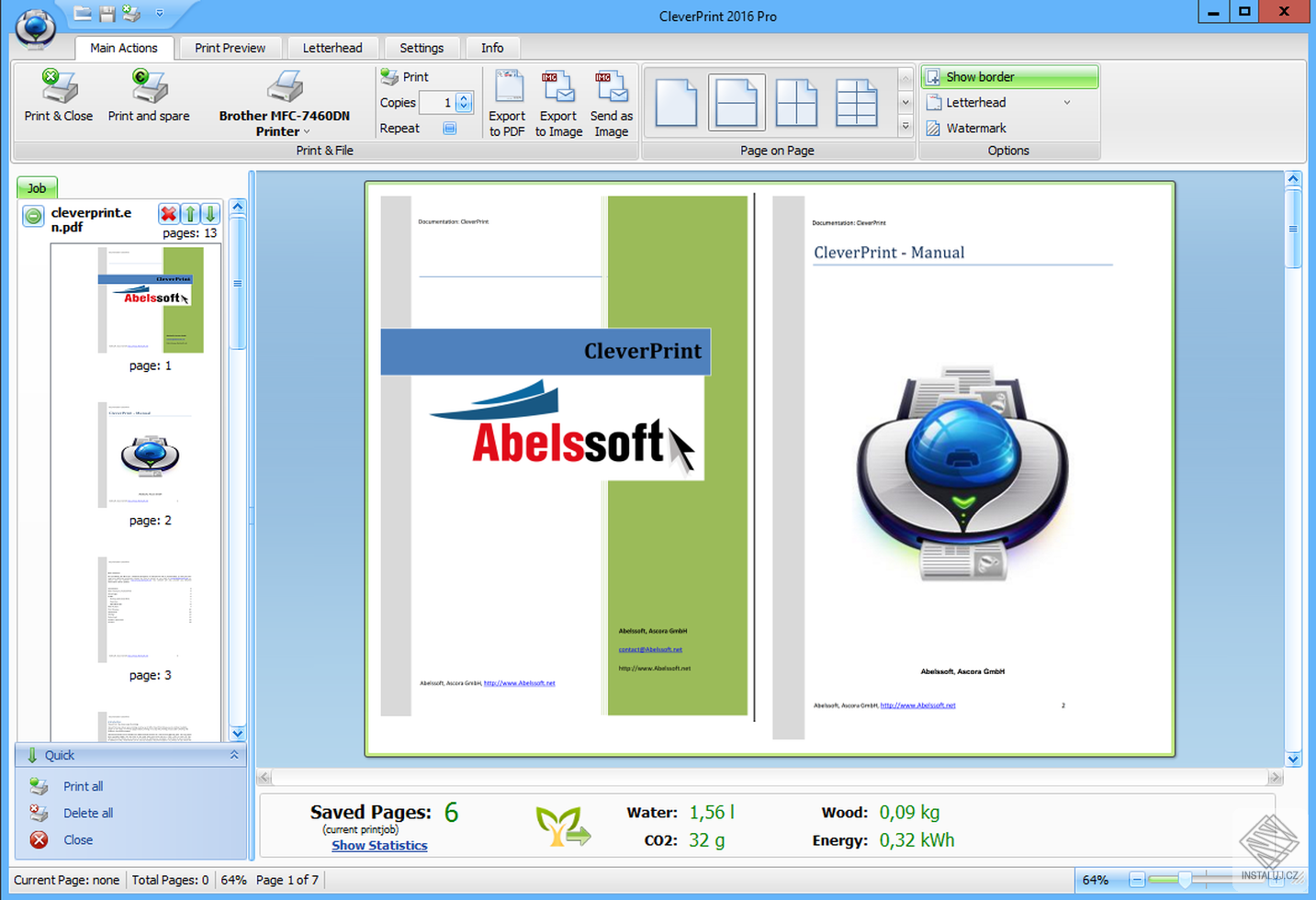Viewport: 1316px width, 900px height.
Task: Select the two-pages-per-sheet layout
Action: click(x=737, y=102)
